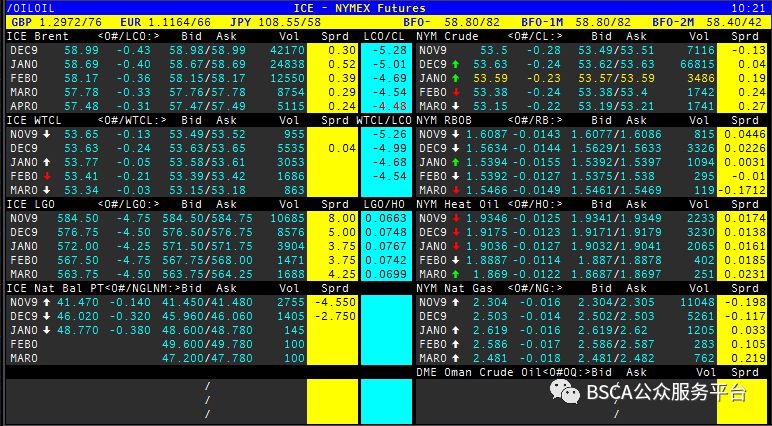Screen dimensions: 772x426
Task: Click green up arrow on NYM RBOB JAN0
Action: click(x=455, y=162)
